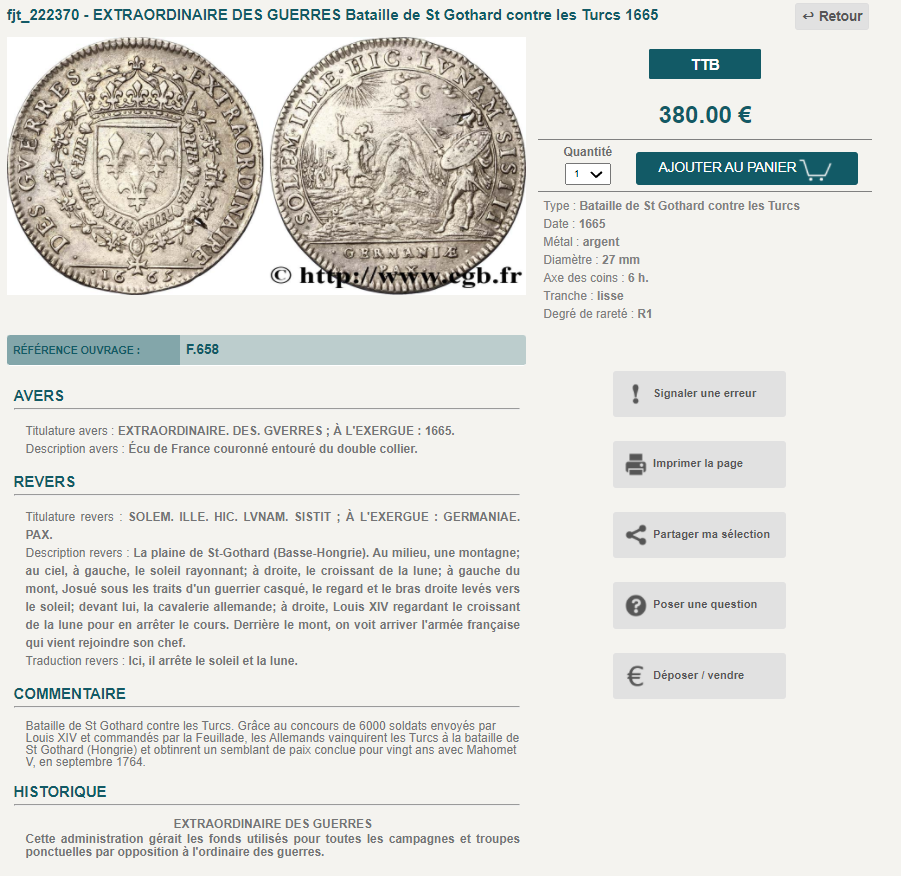Click the exclamation mark error icon

tap(636, 394)
